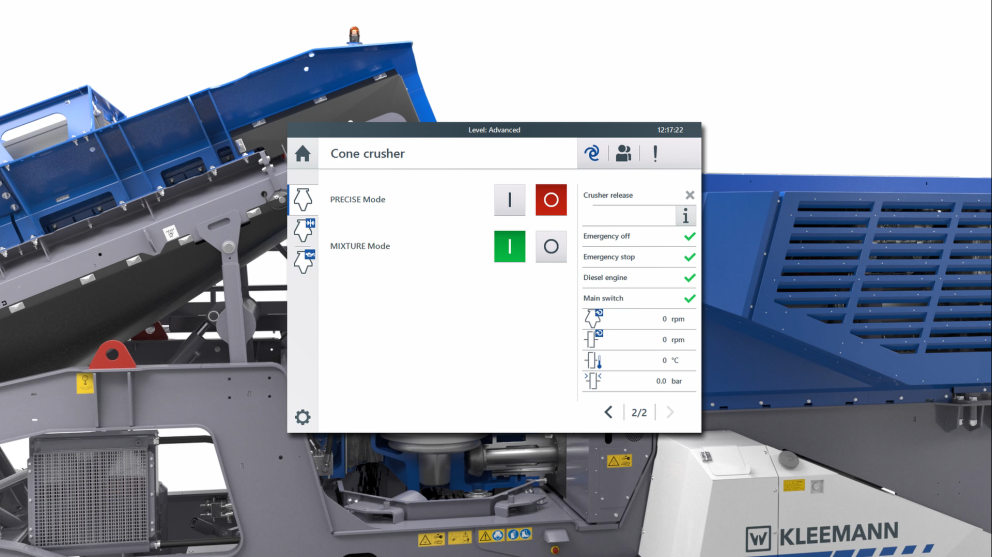Turn off PRECISE Mode with red button
992x557 pixels.
point(551,200)
